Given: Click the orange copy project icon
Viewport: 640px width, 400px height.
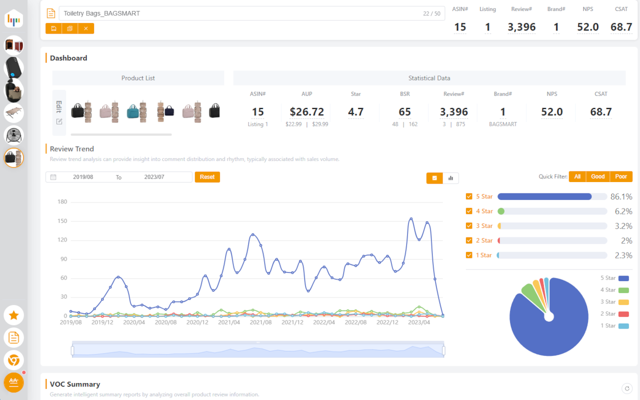Looking at the screenshot, I should click(70, 29).
